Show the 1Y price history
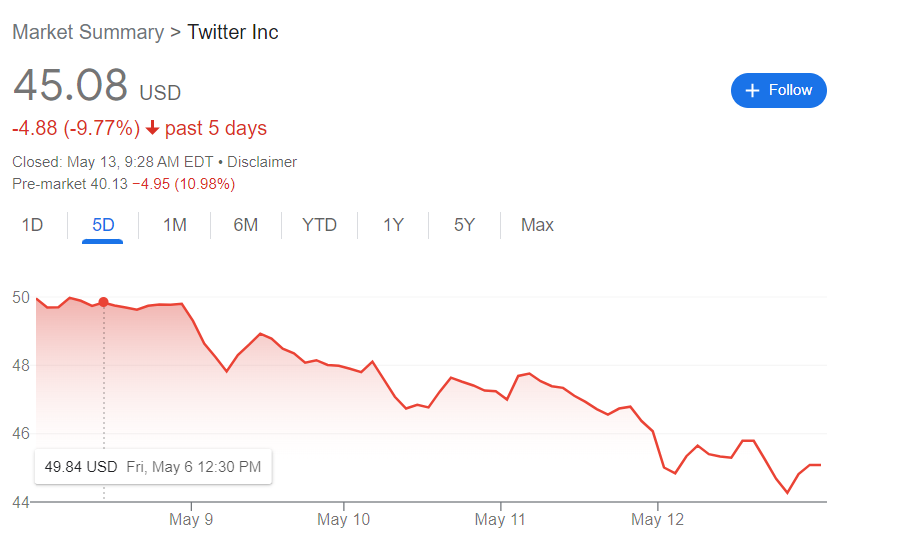The height and width of the screenshot is (537, 911). 393,225
